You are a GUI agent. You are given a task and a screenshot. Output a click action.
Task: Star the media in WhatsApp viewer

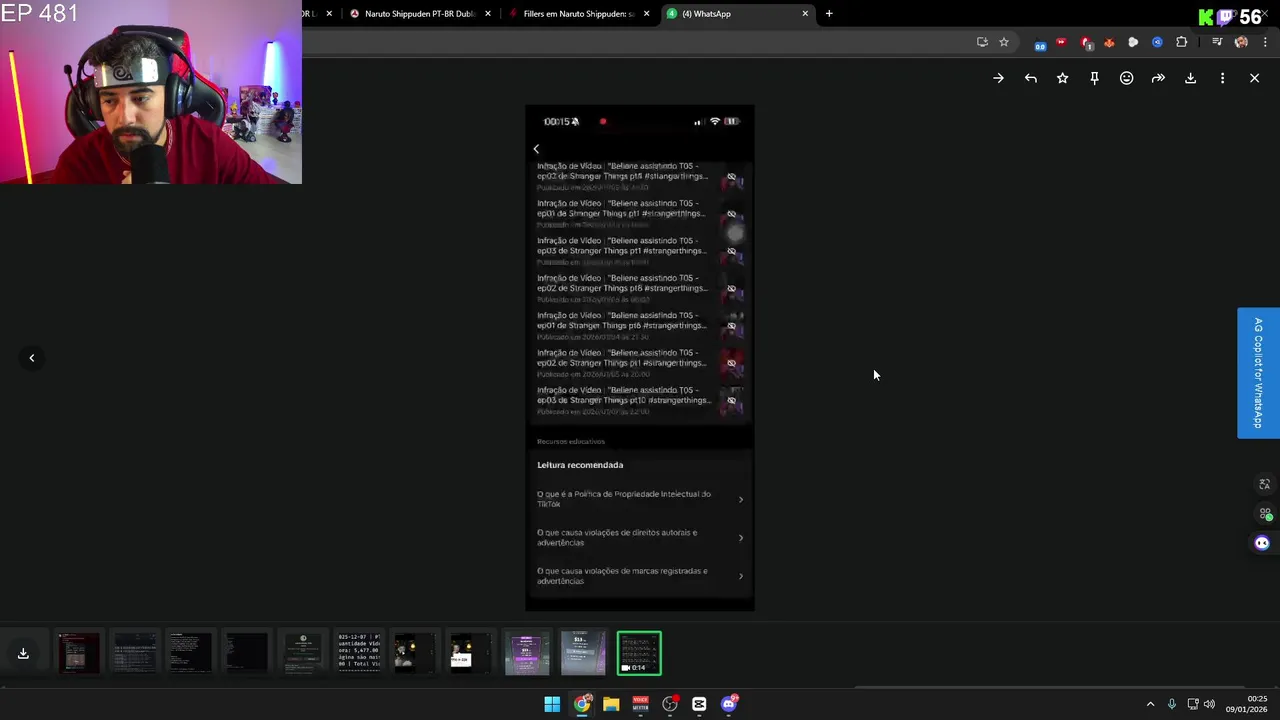click(x=1062, y=78)
